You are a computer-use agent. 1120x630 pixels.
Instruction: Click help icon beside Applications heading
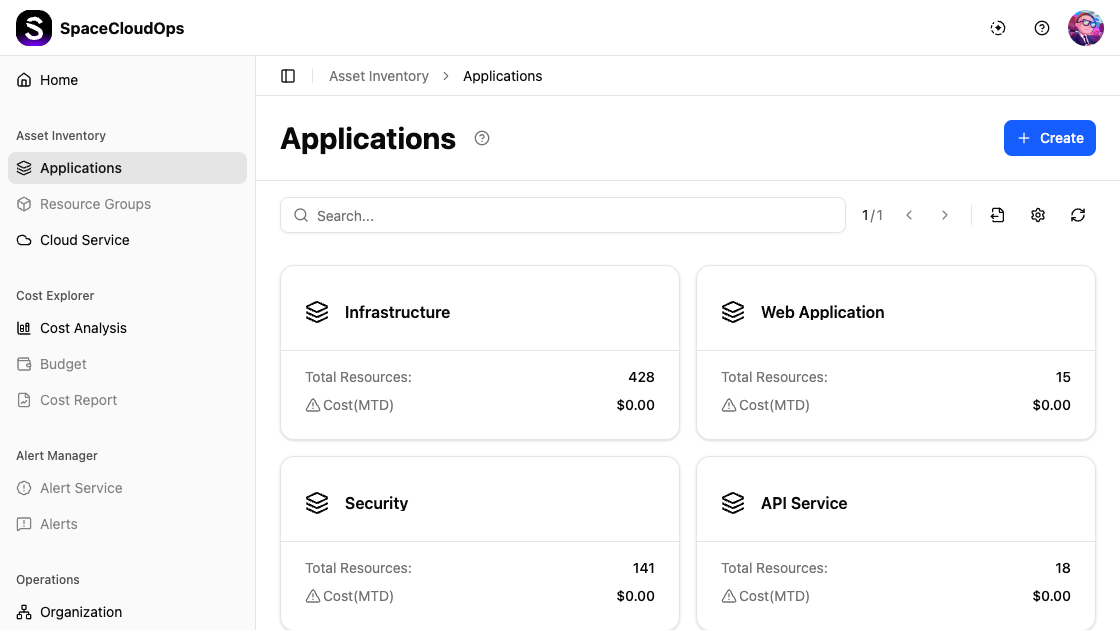[482, 139]
